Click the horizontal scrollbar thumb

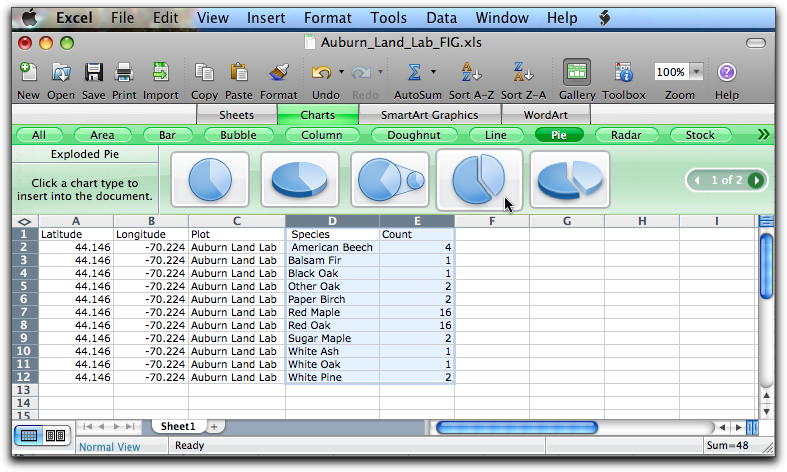click(x=517, y=427)
